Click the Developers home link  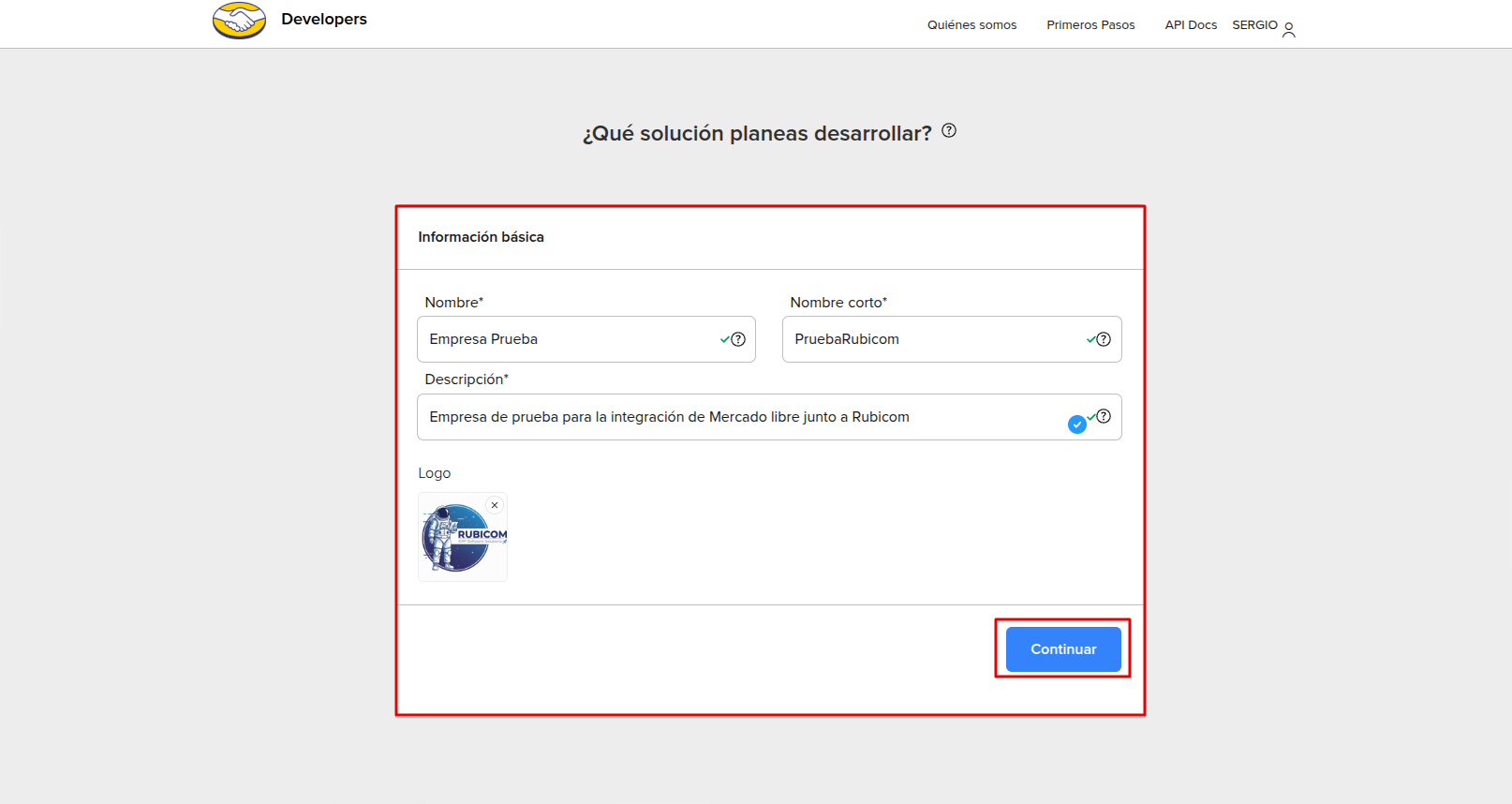click(324, 20)
